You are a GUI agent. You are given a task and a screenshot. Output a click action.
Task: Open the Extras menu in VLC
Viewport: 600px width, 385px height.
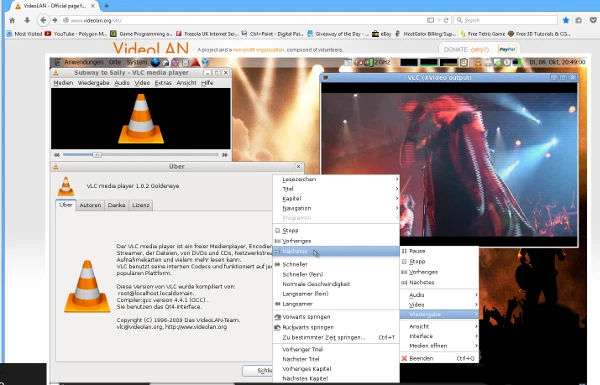[163, 83]
